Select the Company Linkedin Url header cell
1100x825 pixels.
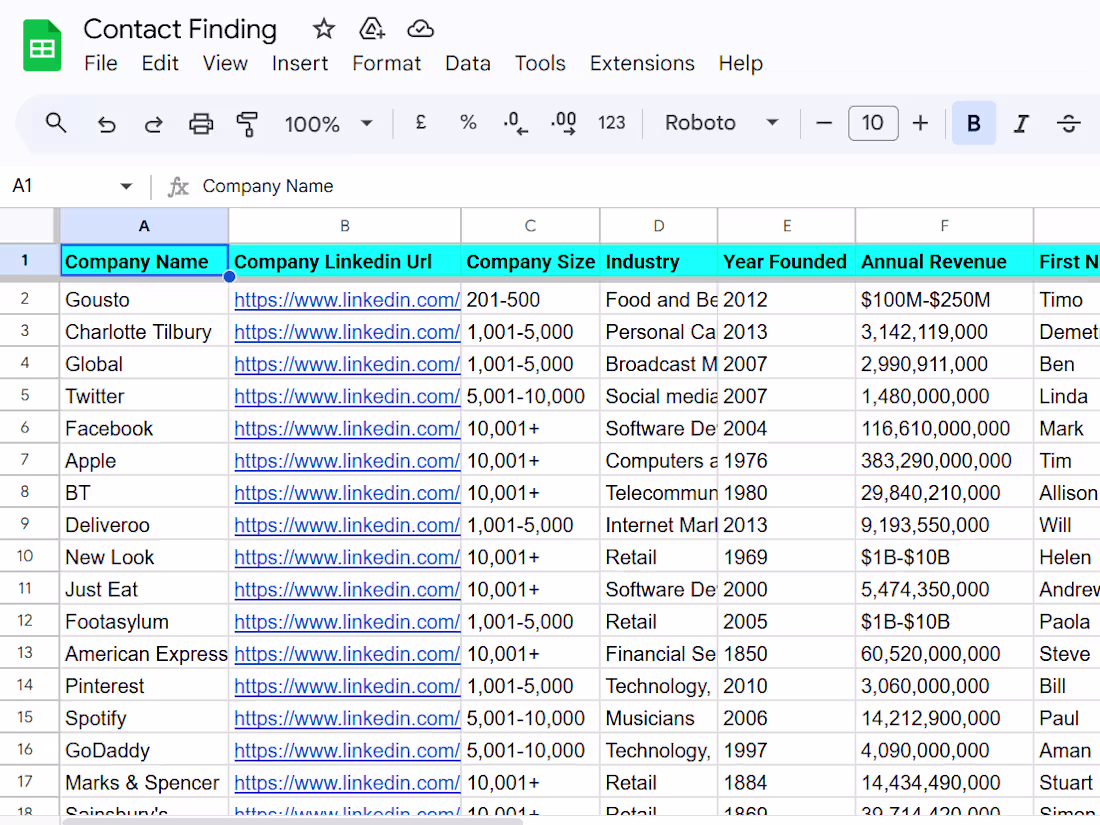[x=344, y=262]
